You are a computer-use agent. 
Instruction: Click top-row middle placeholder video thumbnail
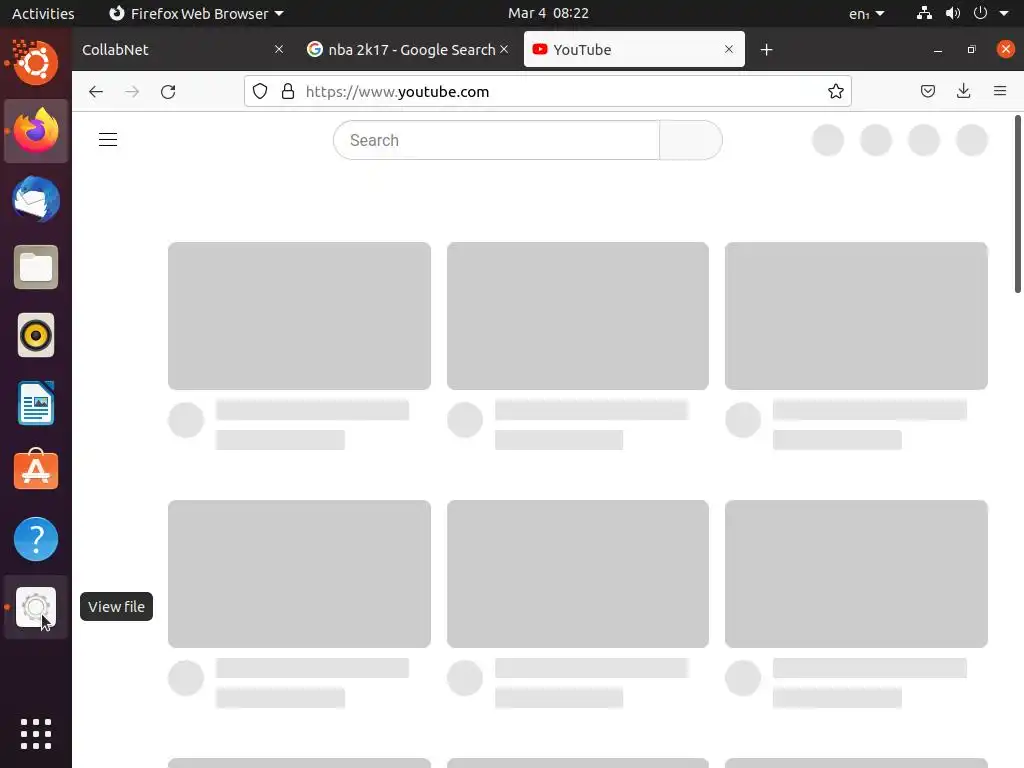pyautogui.click(x=578, y=316)
